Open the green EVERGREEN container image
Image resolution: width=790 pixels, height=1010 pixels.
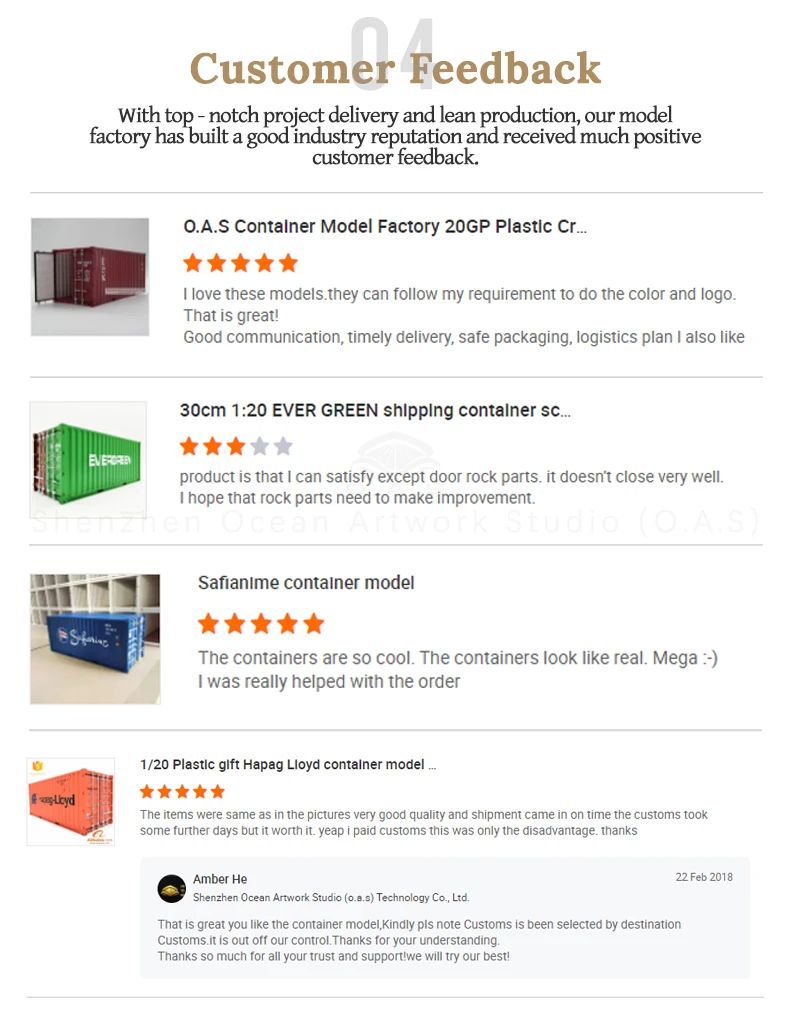pyautogui.click(x=88, y=460)
